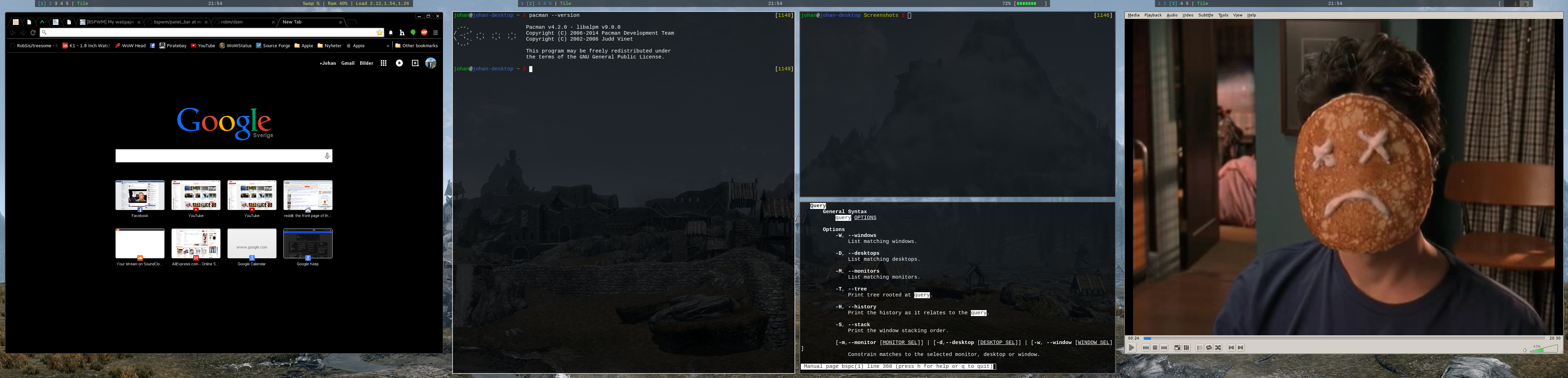Toggle the VLC playlist view
This screenshot has width=1568, height=378.
1199,348
